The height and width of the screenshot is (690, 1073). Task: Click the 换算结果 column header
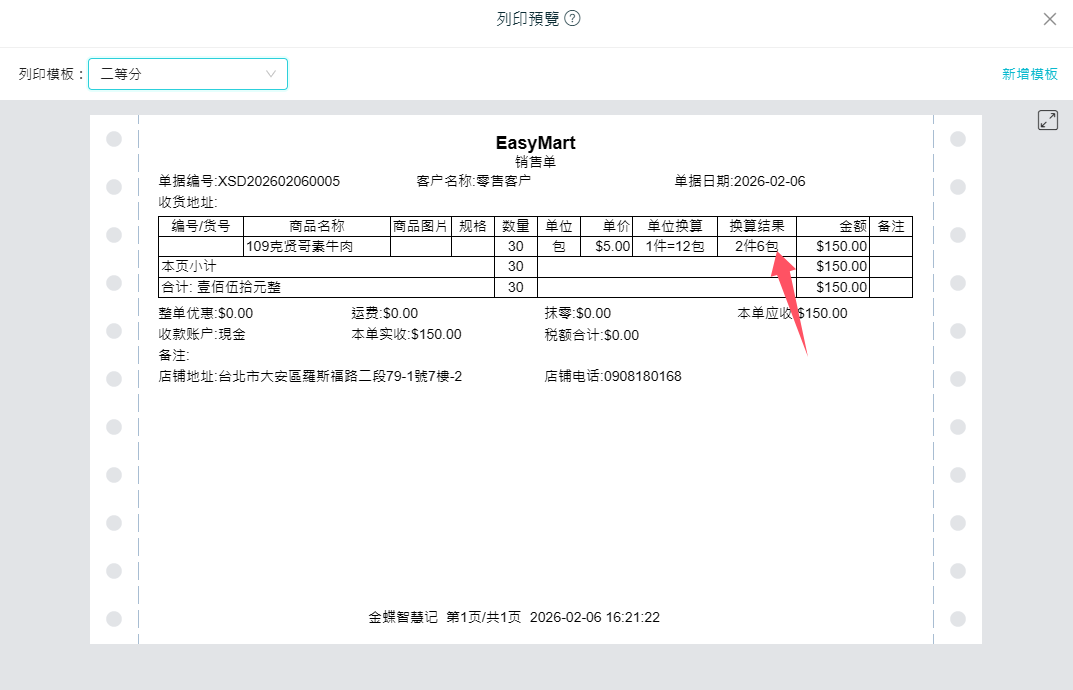point(756,226)
